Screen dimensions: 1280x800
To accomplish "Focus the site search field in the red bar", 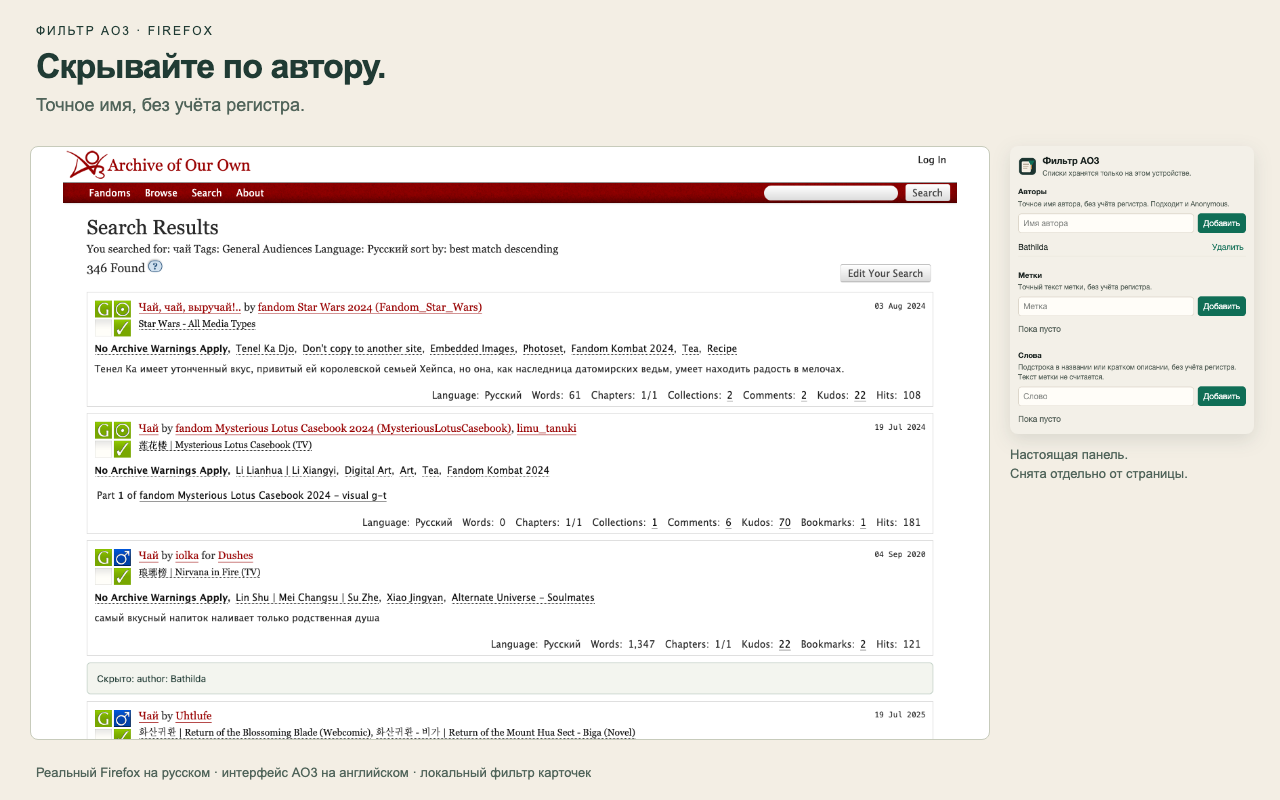I will tap(831, 193).
